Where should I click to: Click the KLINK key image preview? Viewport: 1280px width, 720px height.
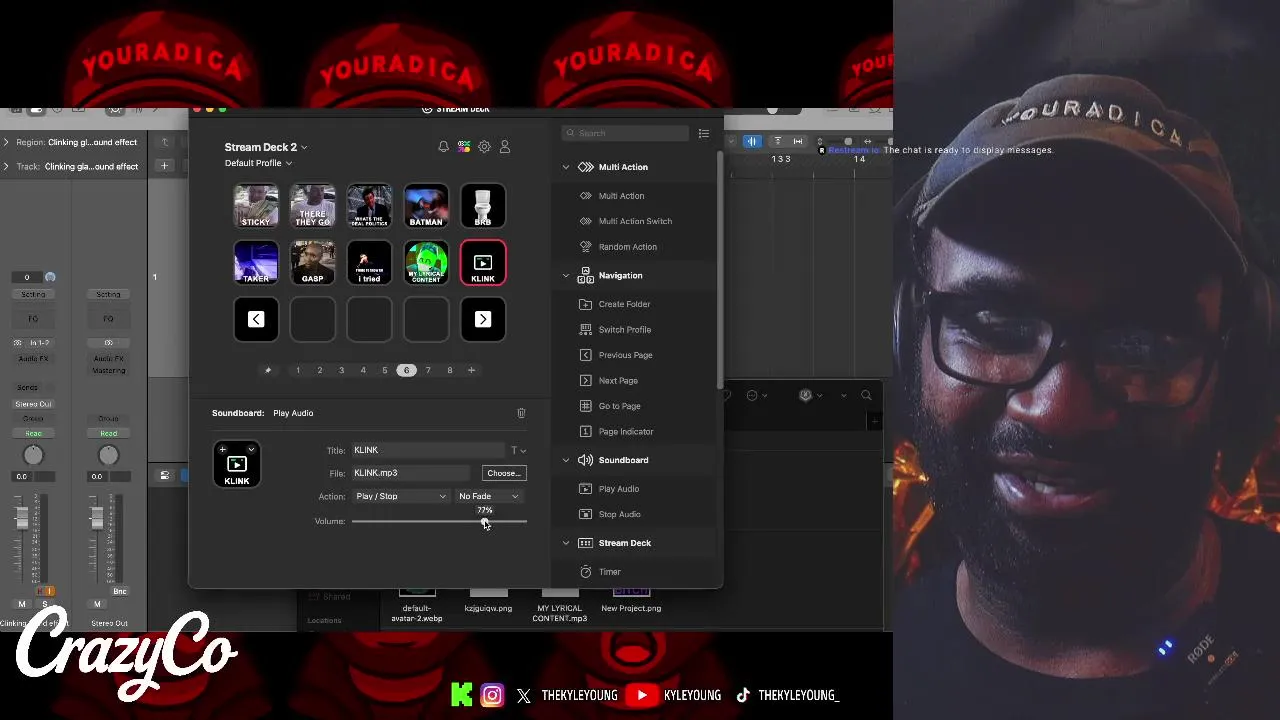[237, 464]
